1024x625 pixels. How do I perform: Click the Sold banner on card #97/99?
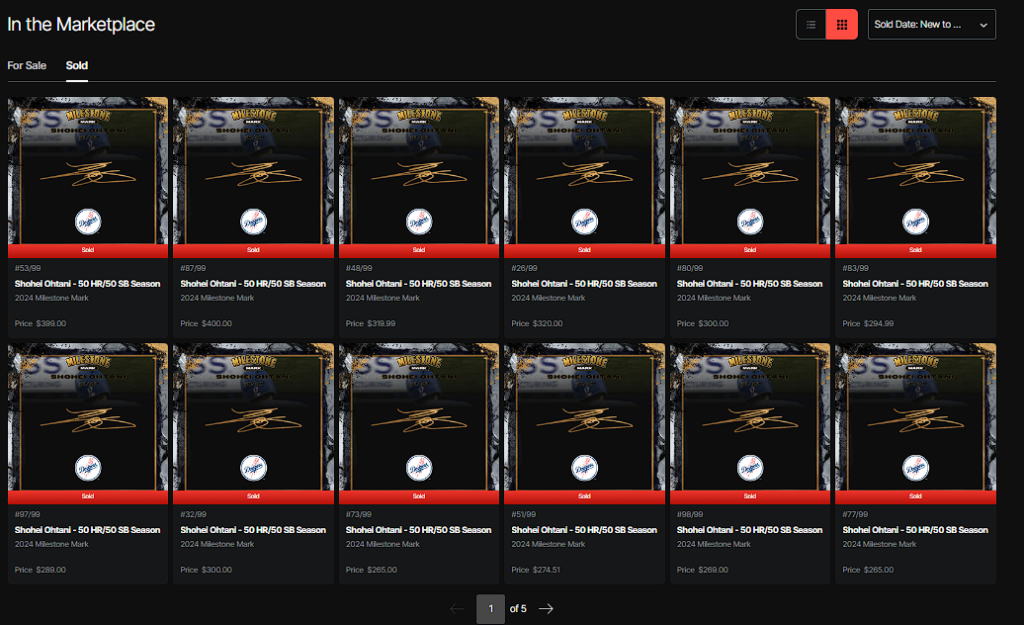(x=87, y=496)
